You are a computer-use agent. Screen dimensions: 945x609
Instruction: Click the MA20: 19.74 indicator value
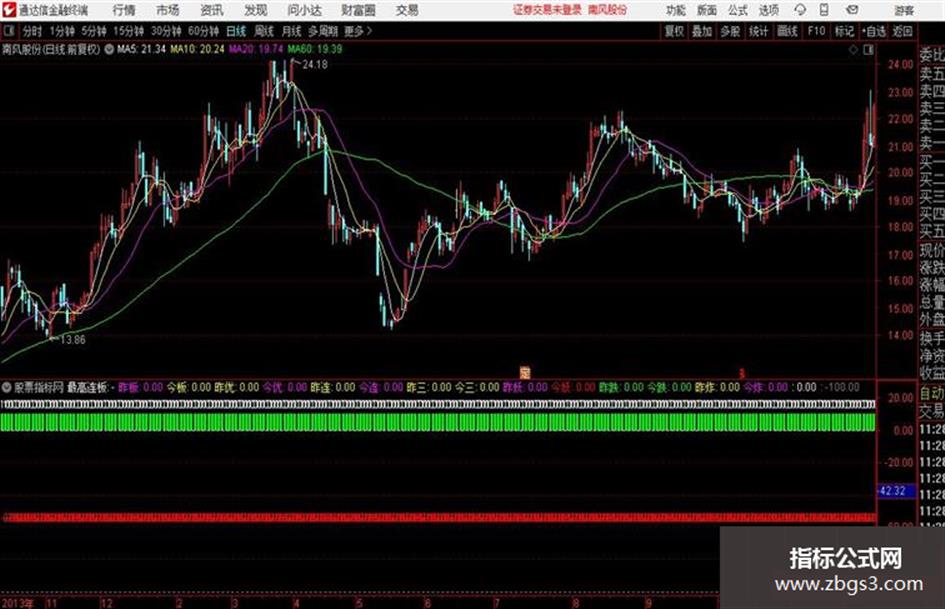[x=256, y=49]
